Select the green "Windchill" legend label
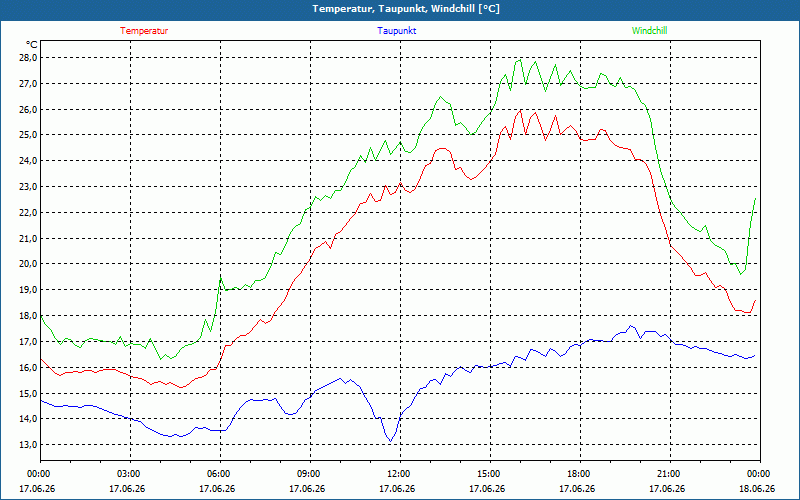This screenshot has width=800, height=500. point(649,31)
